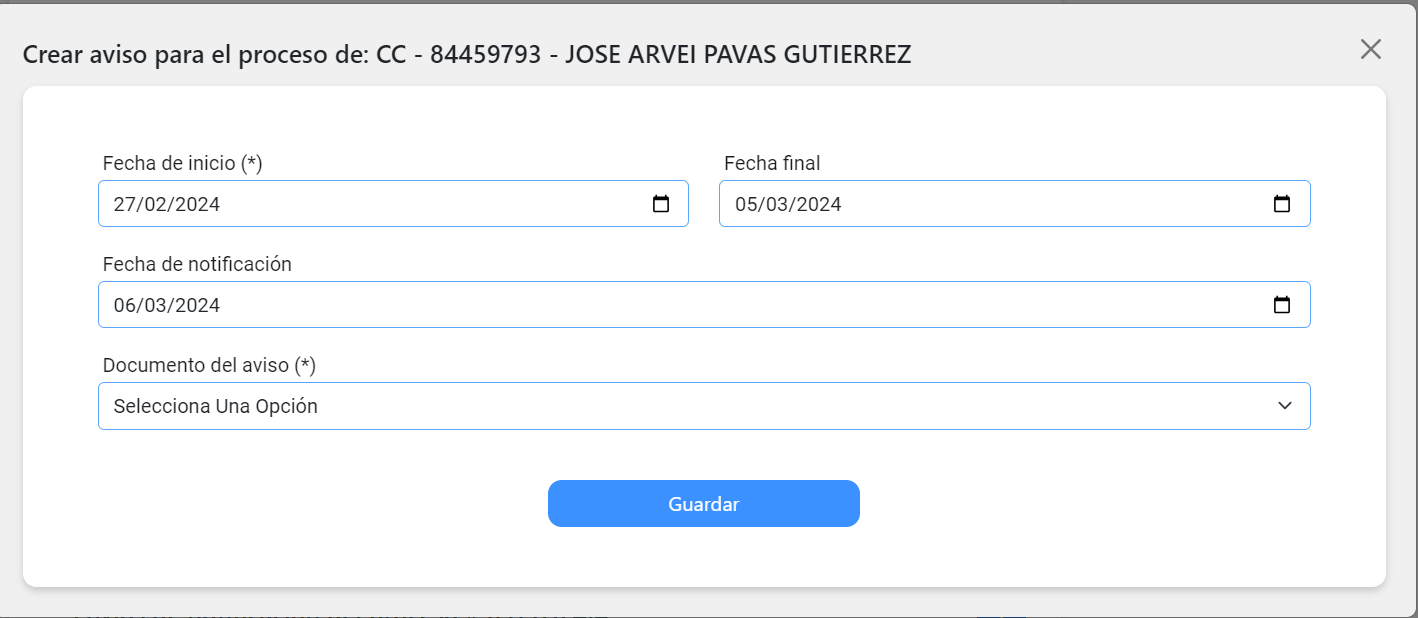Viewport: 1418px width, 618px height.
Task: Click the Documento del aviso (*) label
Action: [x=209, y=366]
